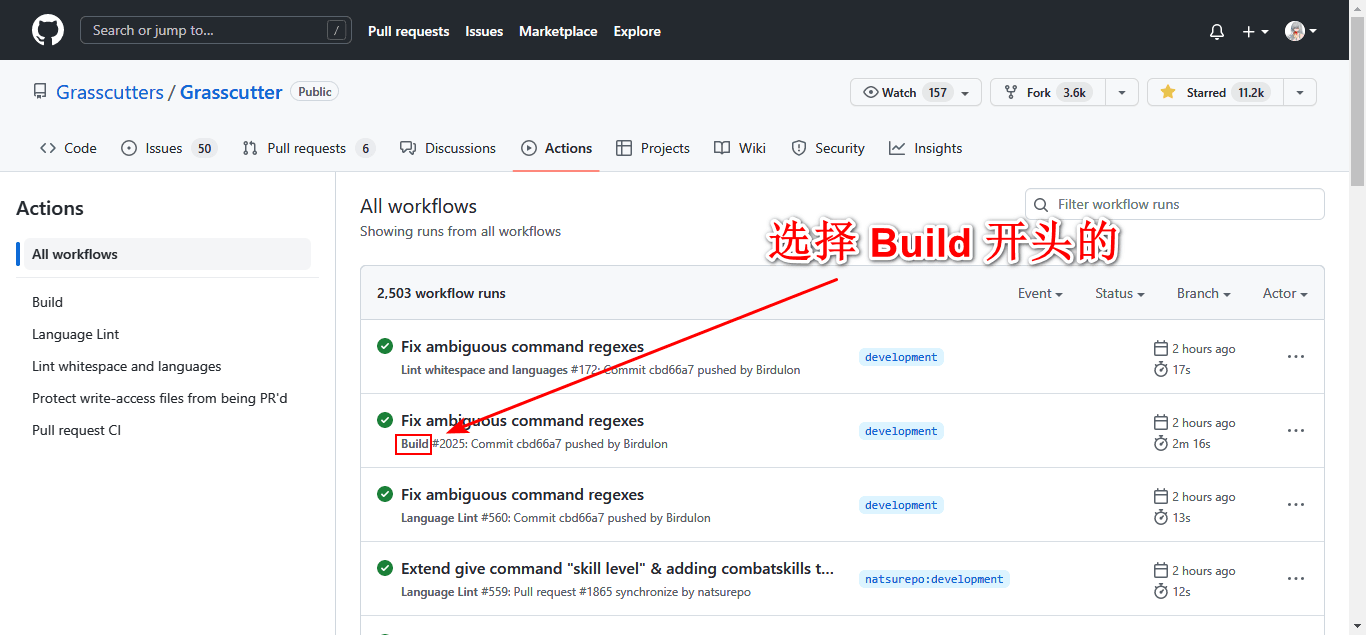Expand the Fork options dropdown arrow
The width and height of the screenshot is (1366, 635).
coord(1121,92)
